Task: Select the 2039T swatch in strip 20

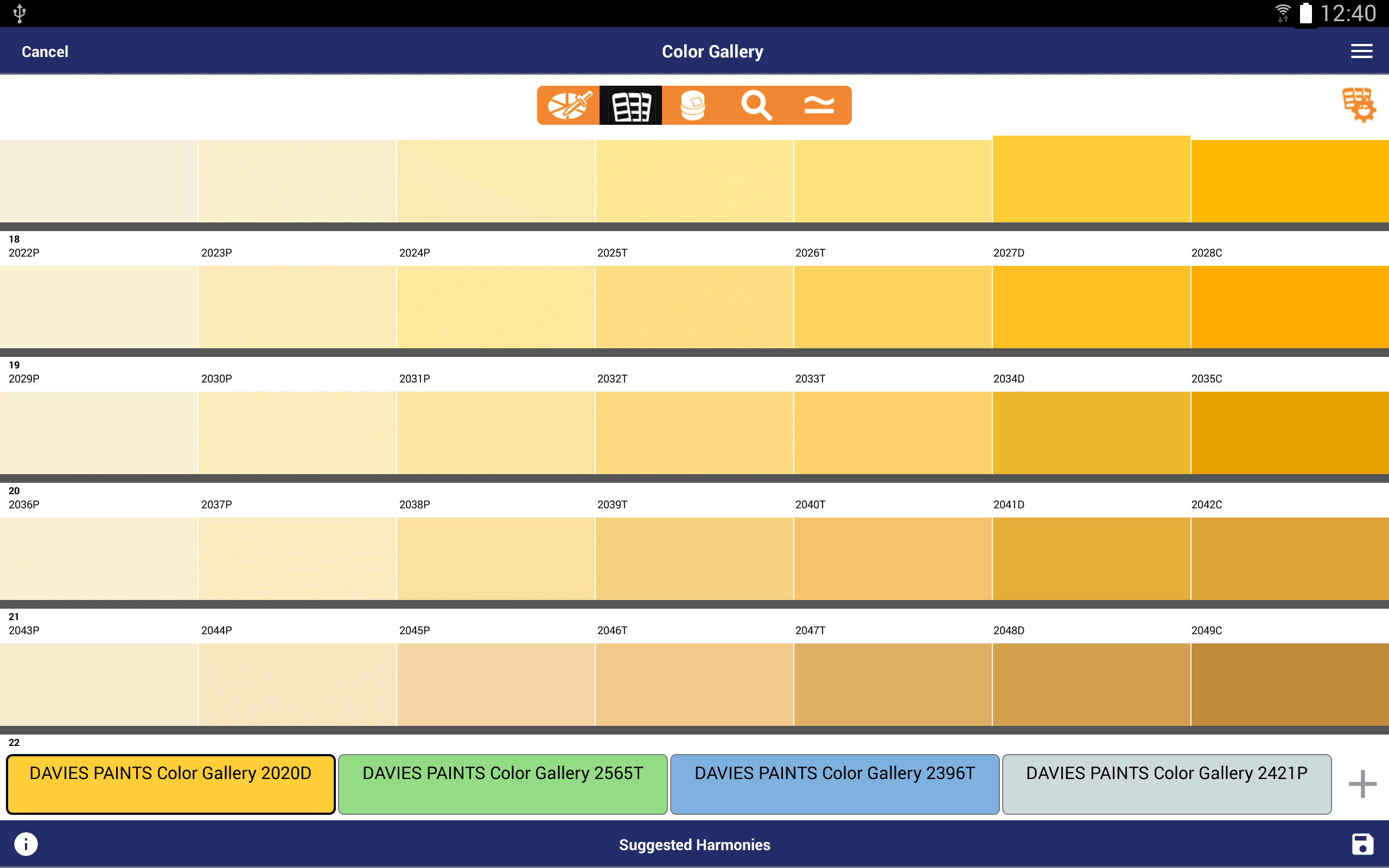Action: pyautogui.click(x=694, y=559)
